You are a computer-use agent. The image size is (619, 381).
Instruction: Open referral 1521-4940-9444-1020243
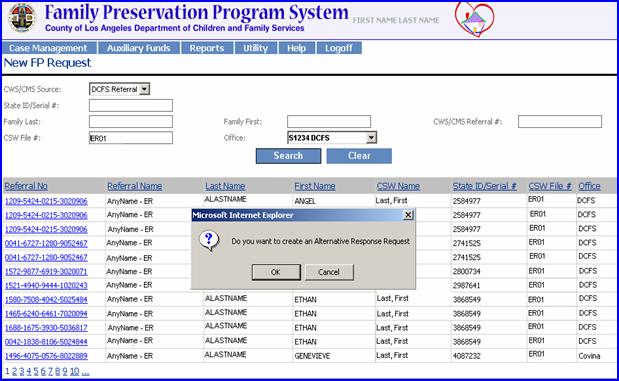click(46, 285)
